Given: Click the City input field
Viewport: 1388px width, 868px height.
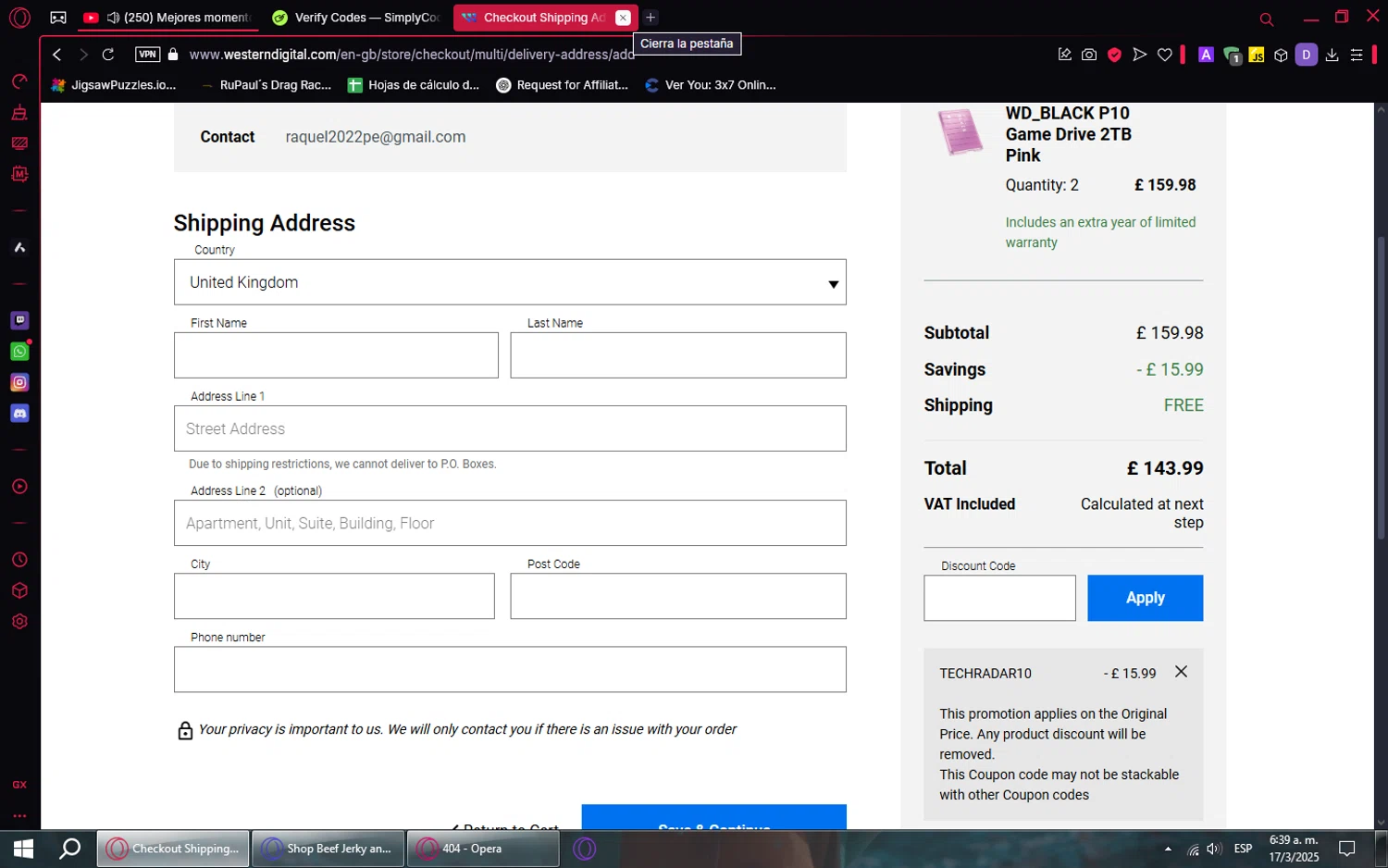Looking at the screenshot, I should pos(334,596).
